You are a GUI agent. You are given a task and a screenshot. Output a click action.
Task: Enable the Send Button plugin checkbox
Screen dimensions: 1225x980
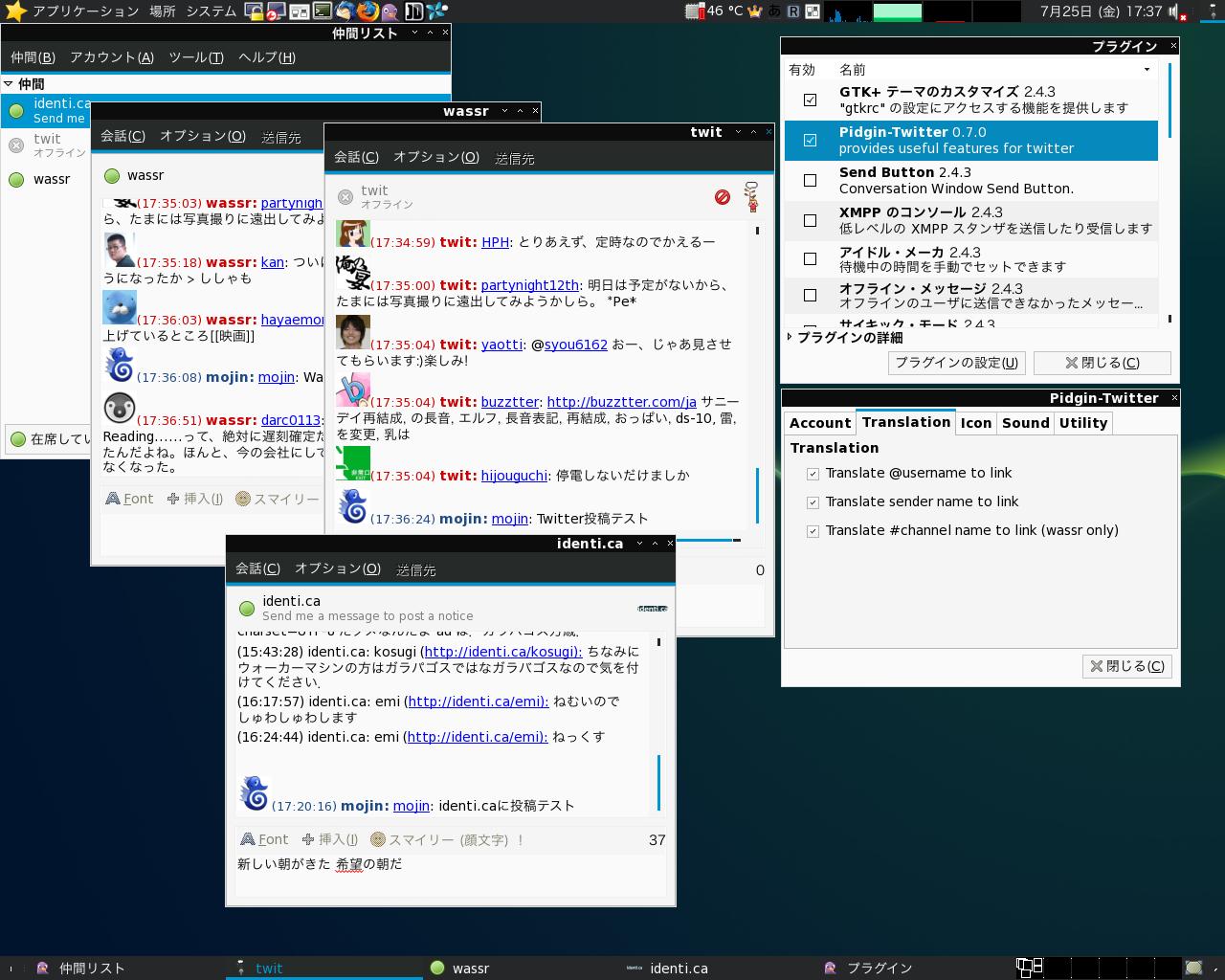click(810, 180)
